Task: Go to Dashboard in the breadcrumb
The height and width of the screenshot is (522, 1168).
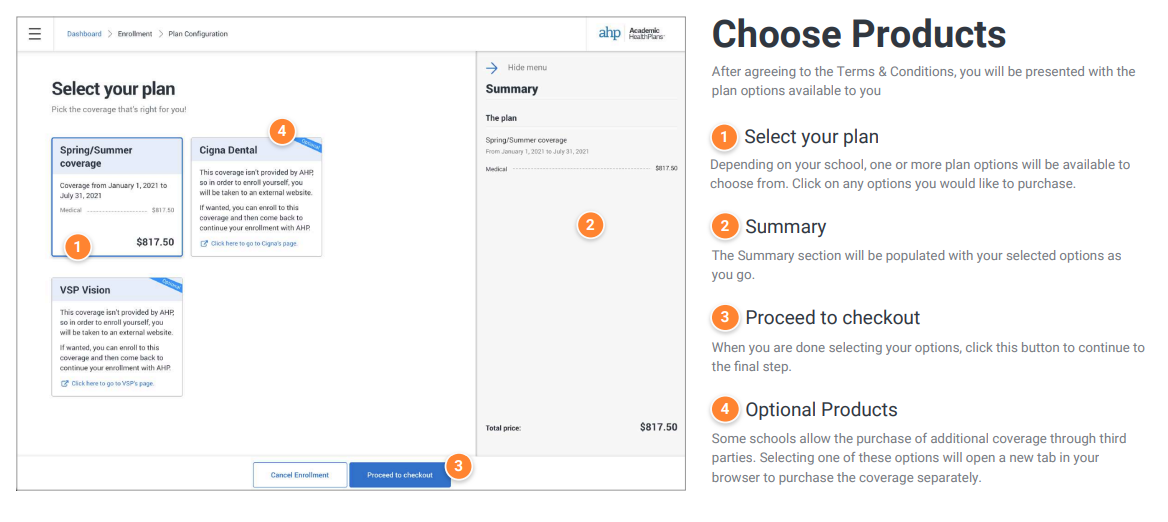Action: [x=84, y=34]
